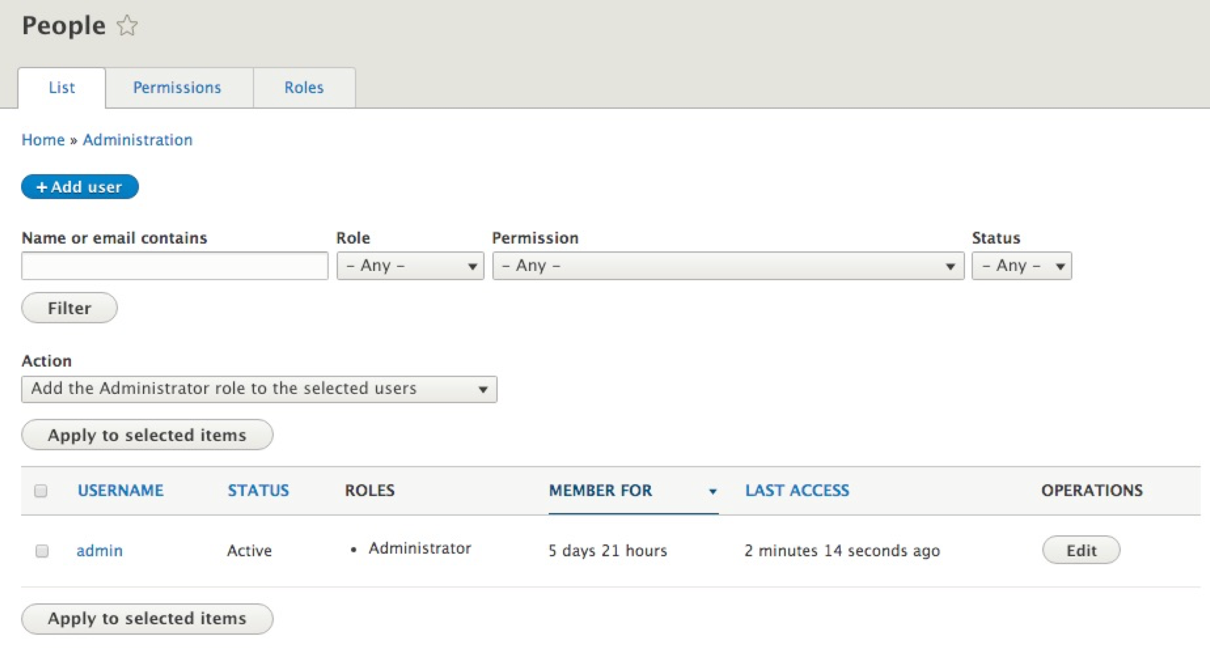Screen dimensions: 1210x648
Task: Click the favorite star icon beside People
Action: 127,28
